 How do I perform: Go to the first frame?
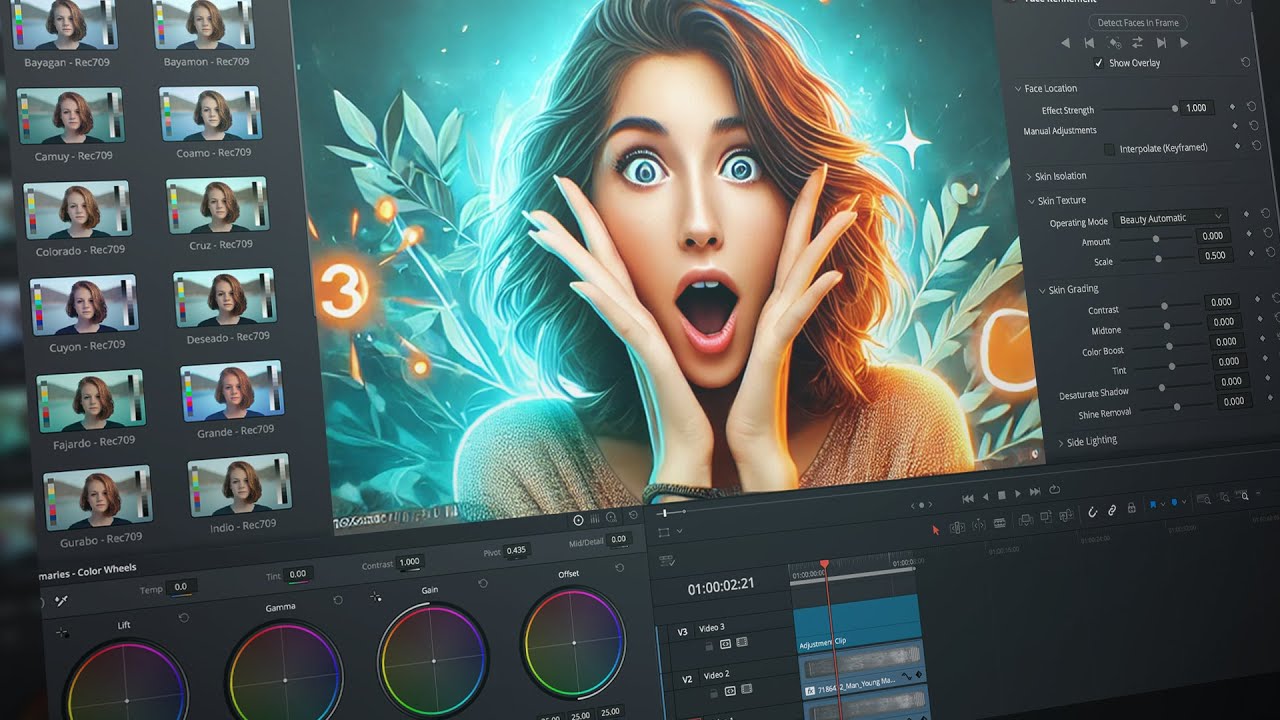tap(968, 499)
